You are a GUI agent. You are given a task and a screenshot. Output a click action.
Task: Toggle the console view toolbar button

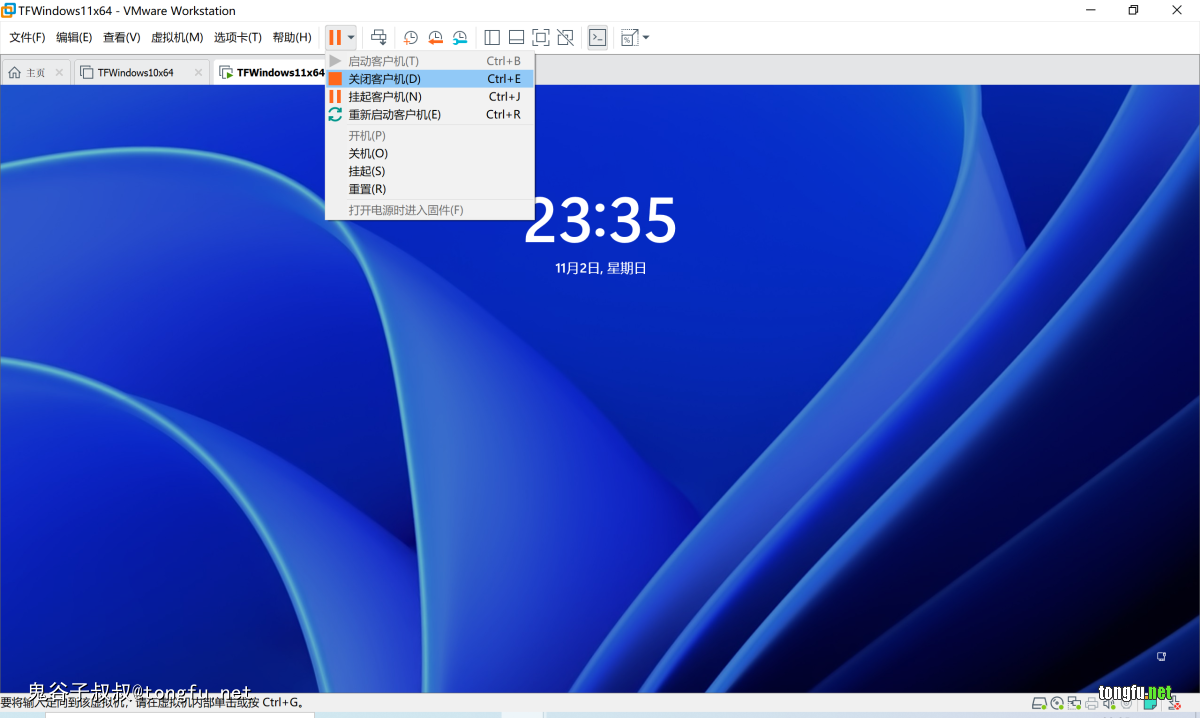[597, 38]
